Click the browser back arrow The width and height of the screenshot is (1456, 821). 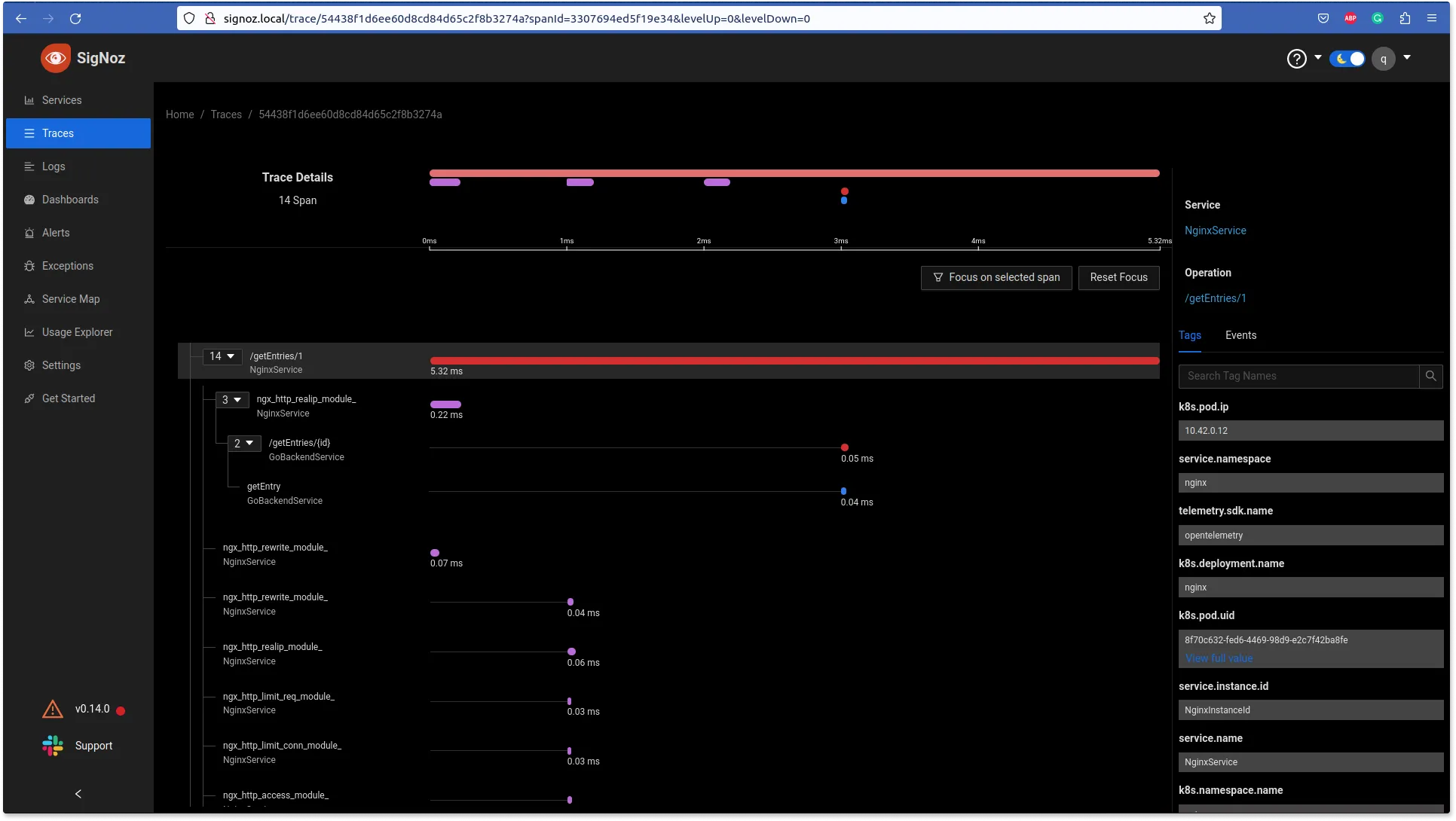[21, 18]
